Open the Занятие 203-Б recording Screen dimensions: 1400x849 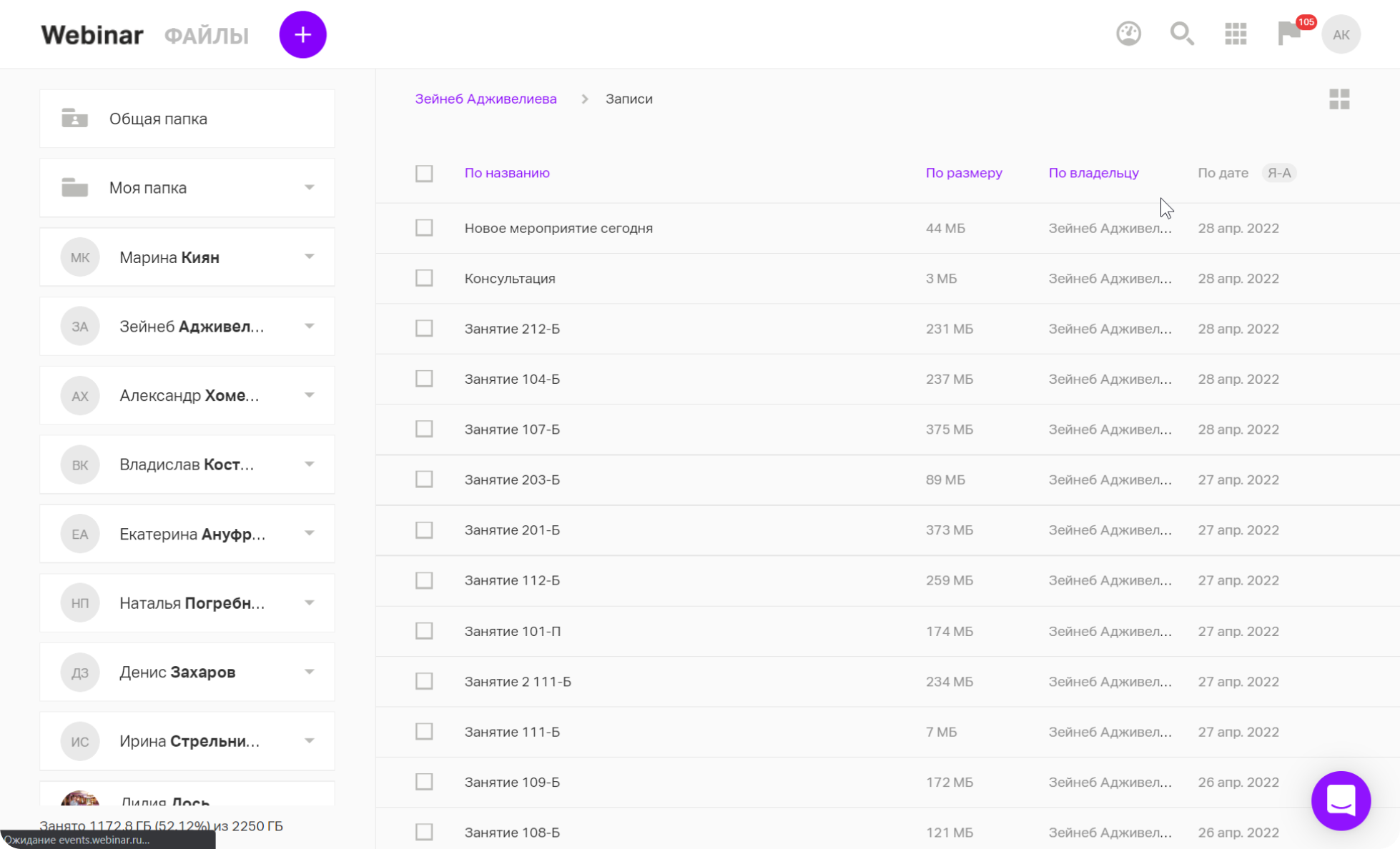(x=512, y=480)
